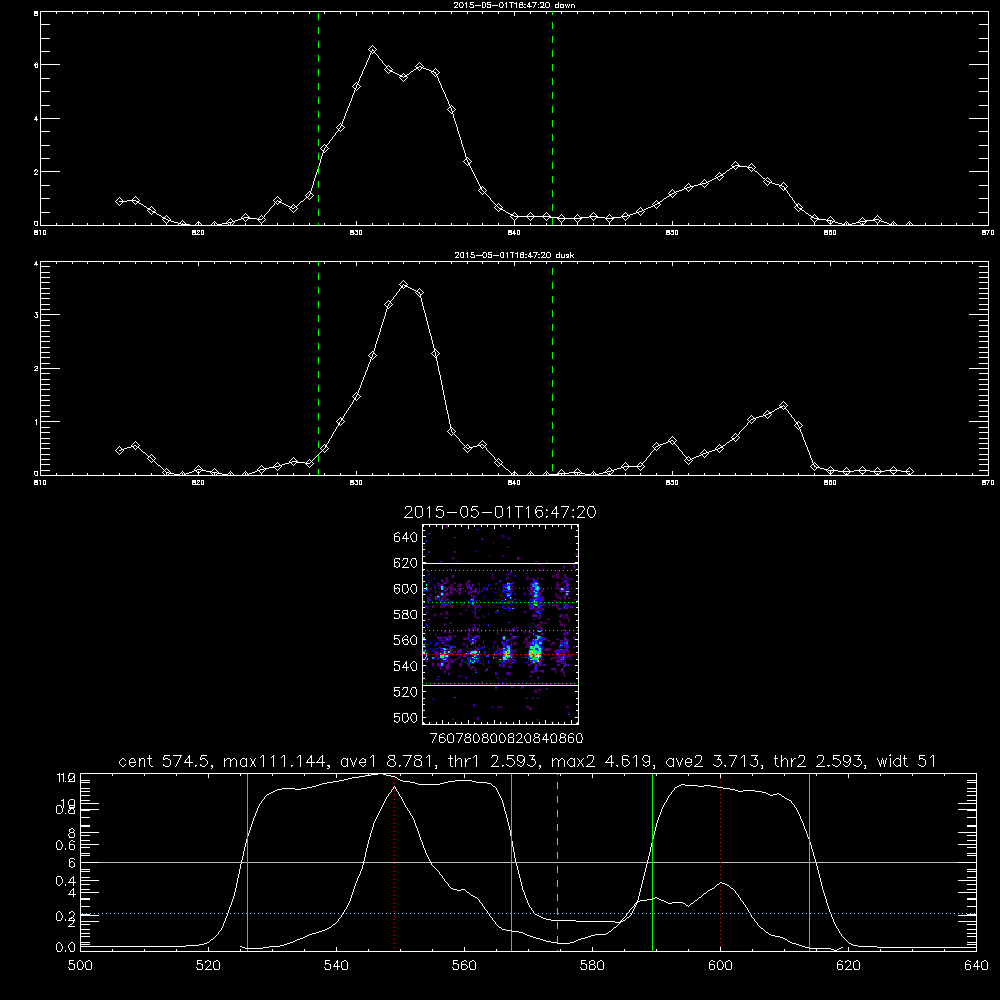
Task: Click the '760780800820840860' label under the spectral image
Action: pyautogui.click(x=506, y=739)
